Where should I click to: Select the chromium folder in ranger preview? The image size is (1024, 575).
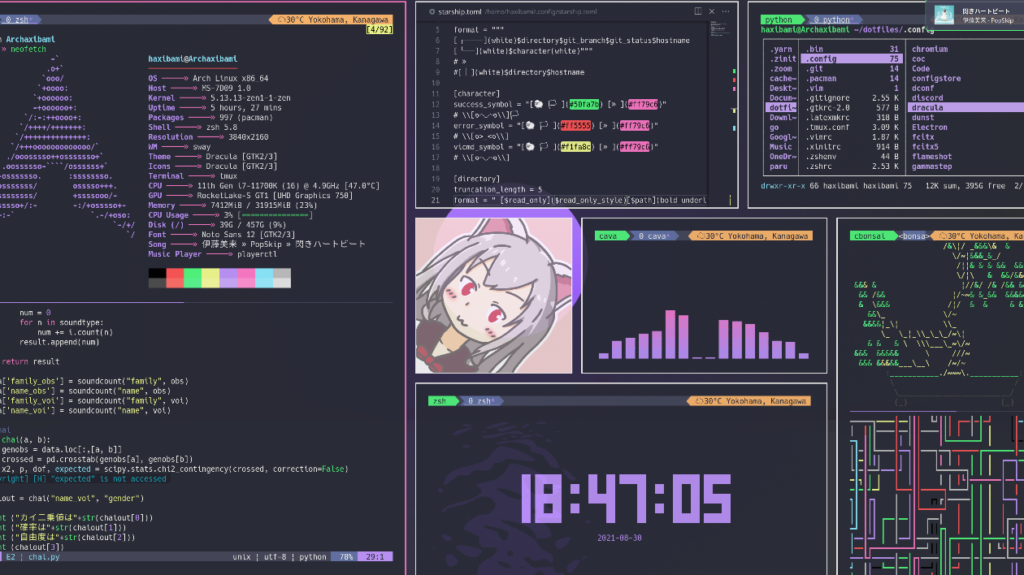(930, 49)
